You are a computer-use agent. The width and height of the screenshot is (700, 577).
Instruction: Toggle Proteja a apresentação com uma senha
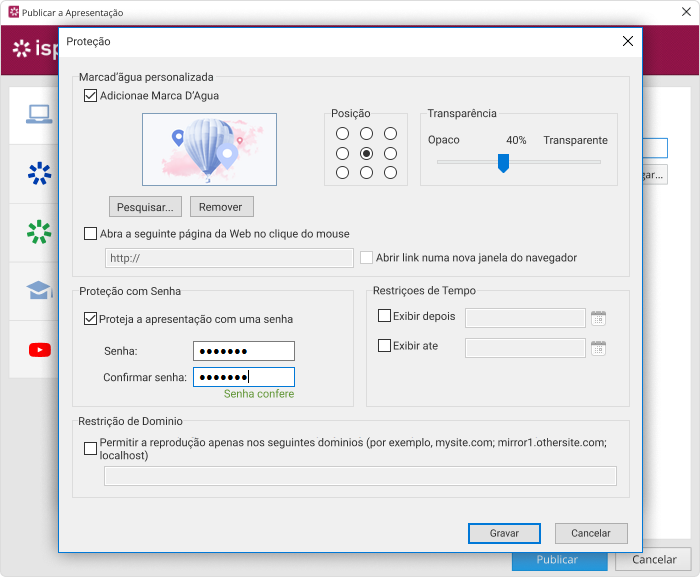pyautogui.click(x=91, y=319)
